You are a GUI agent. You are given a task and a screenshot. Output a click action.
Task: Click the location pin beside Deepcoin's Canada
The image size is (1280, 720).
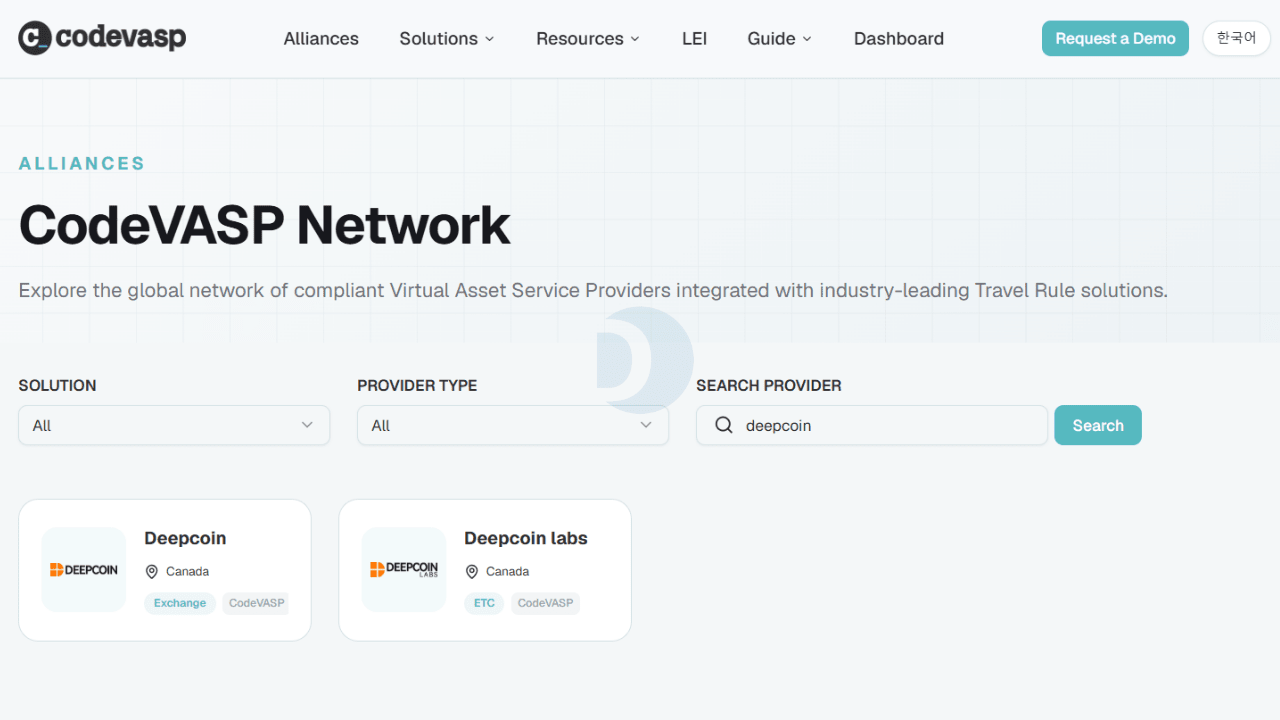pos(152,572)
